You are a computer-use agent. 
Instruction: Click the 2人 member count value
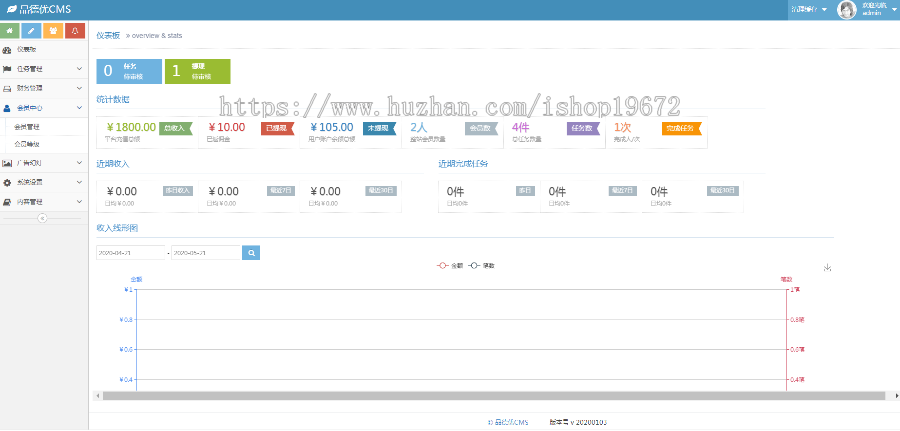click(x=419, y=127)
